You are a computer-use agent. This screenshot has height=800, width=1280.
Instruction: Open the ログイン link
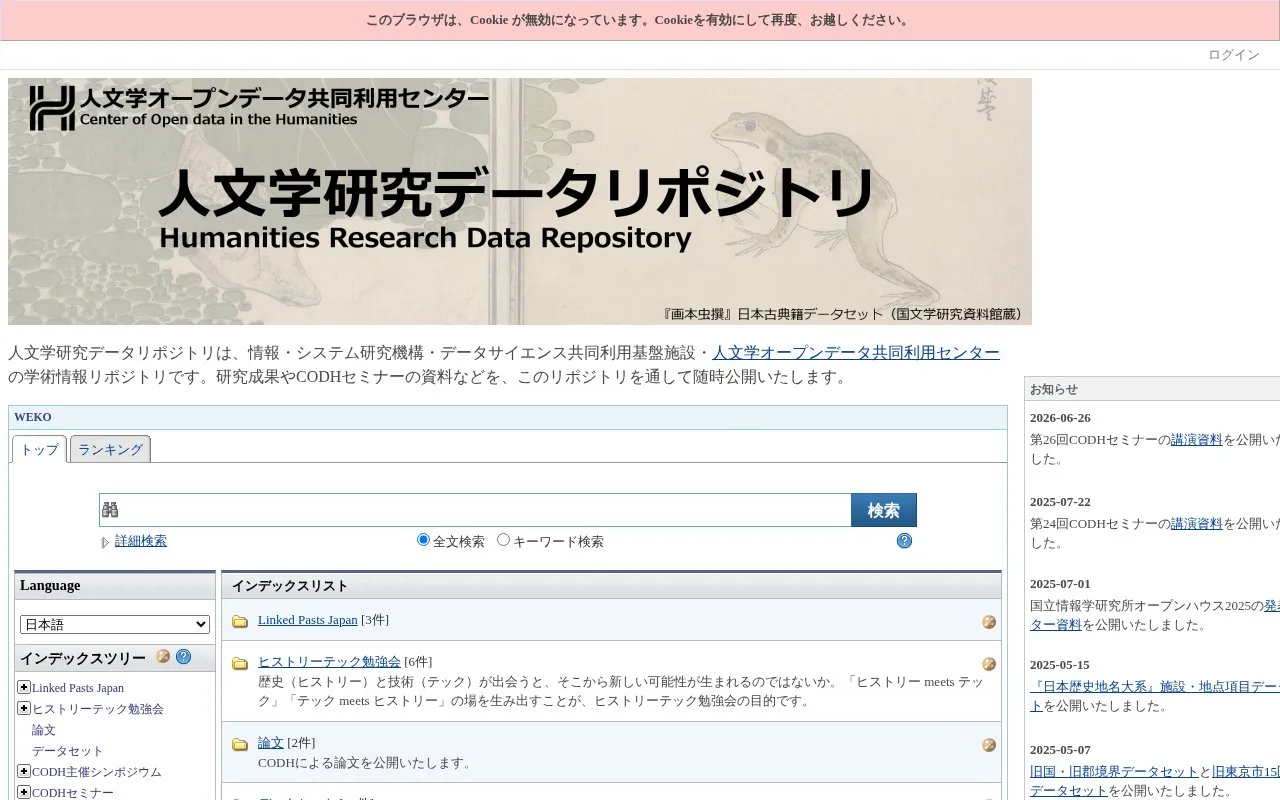1234,55
